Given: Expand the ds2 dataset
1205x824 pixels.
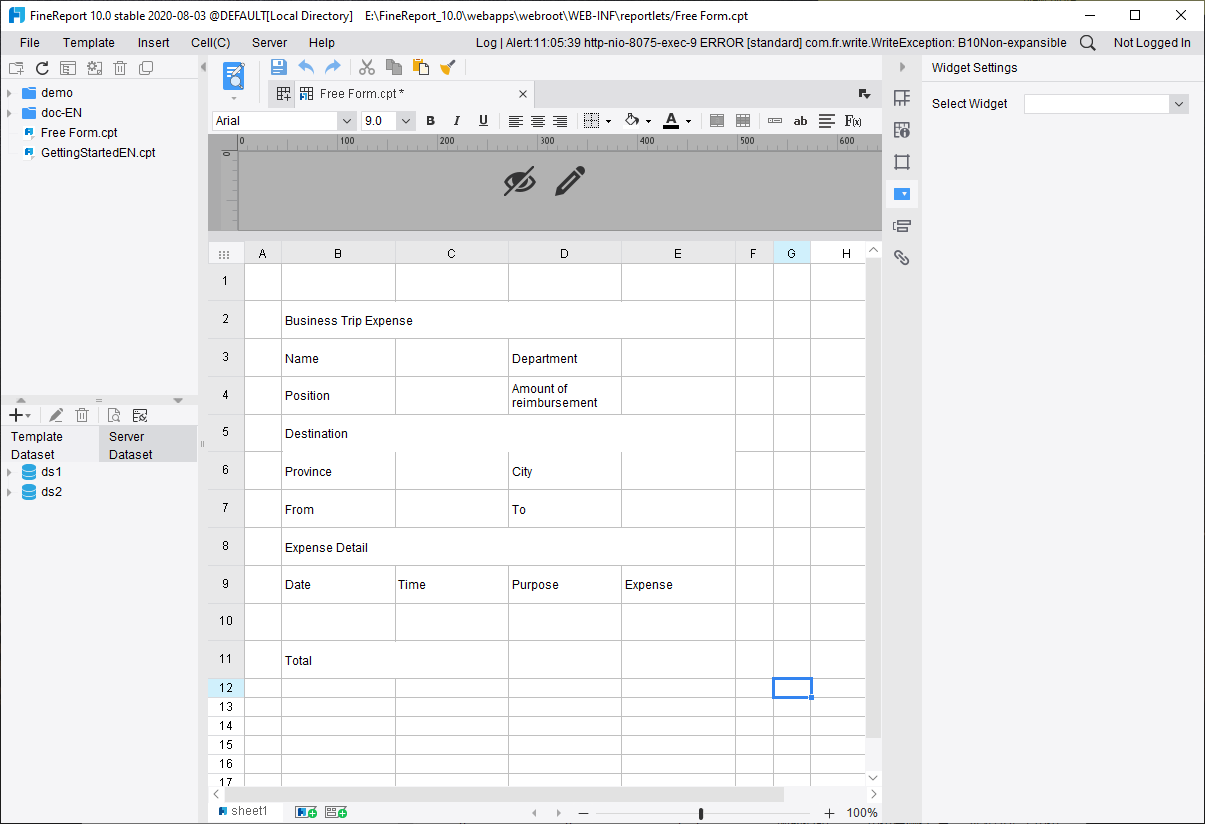Looking at the screenshot, I should 9,492.
